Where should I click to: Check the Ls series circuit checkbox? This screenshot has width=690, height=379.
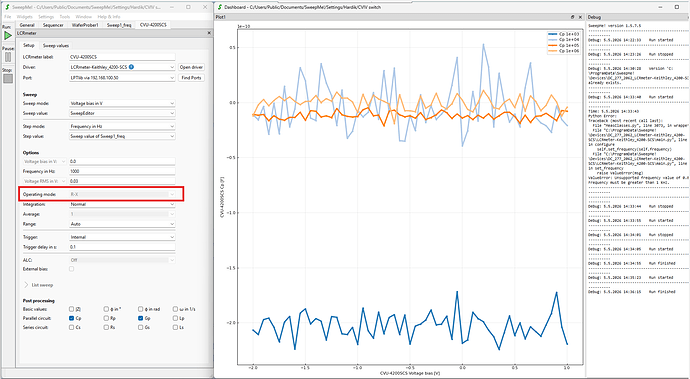click(175, 327)
